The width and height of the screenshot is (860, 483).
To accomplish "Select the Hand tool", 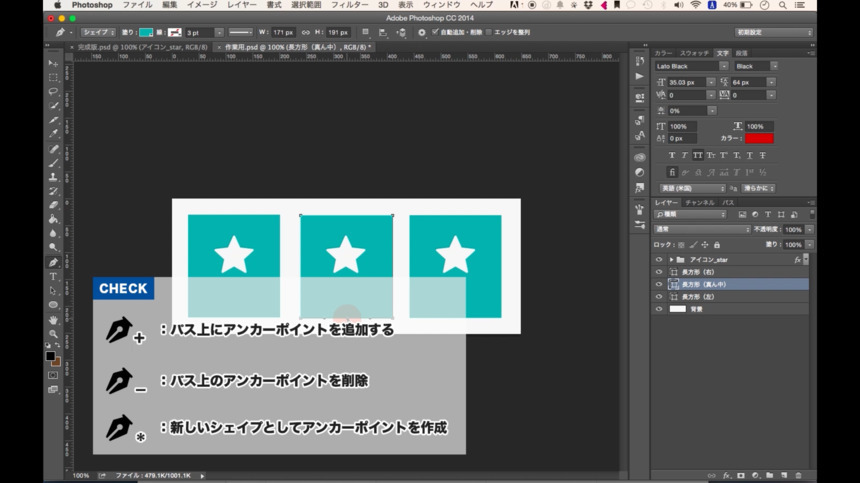I will (53, 320).
